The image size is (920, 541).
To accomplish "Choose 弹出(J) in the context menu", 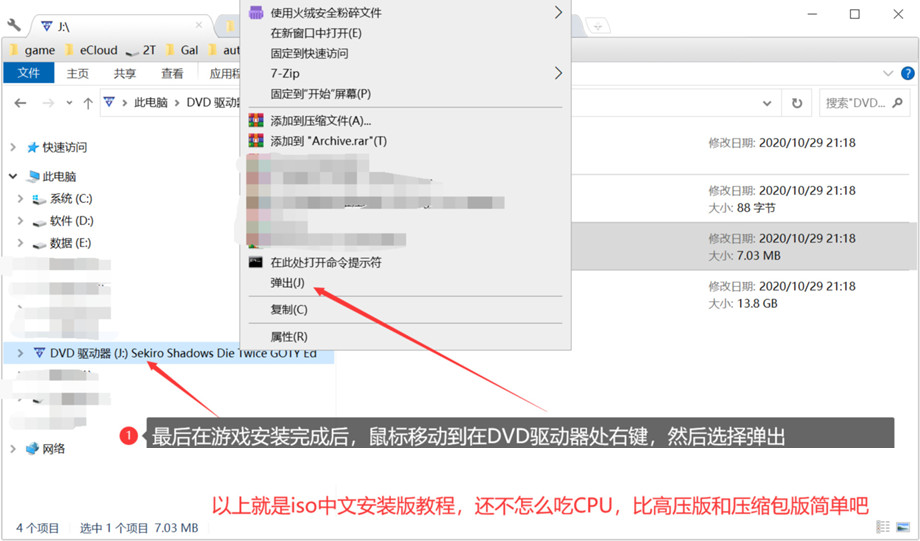I will (x=287, y=283).
